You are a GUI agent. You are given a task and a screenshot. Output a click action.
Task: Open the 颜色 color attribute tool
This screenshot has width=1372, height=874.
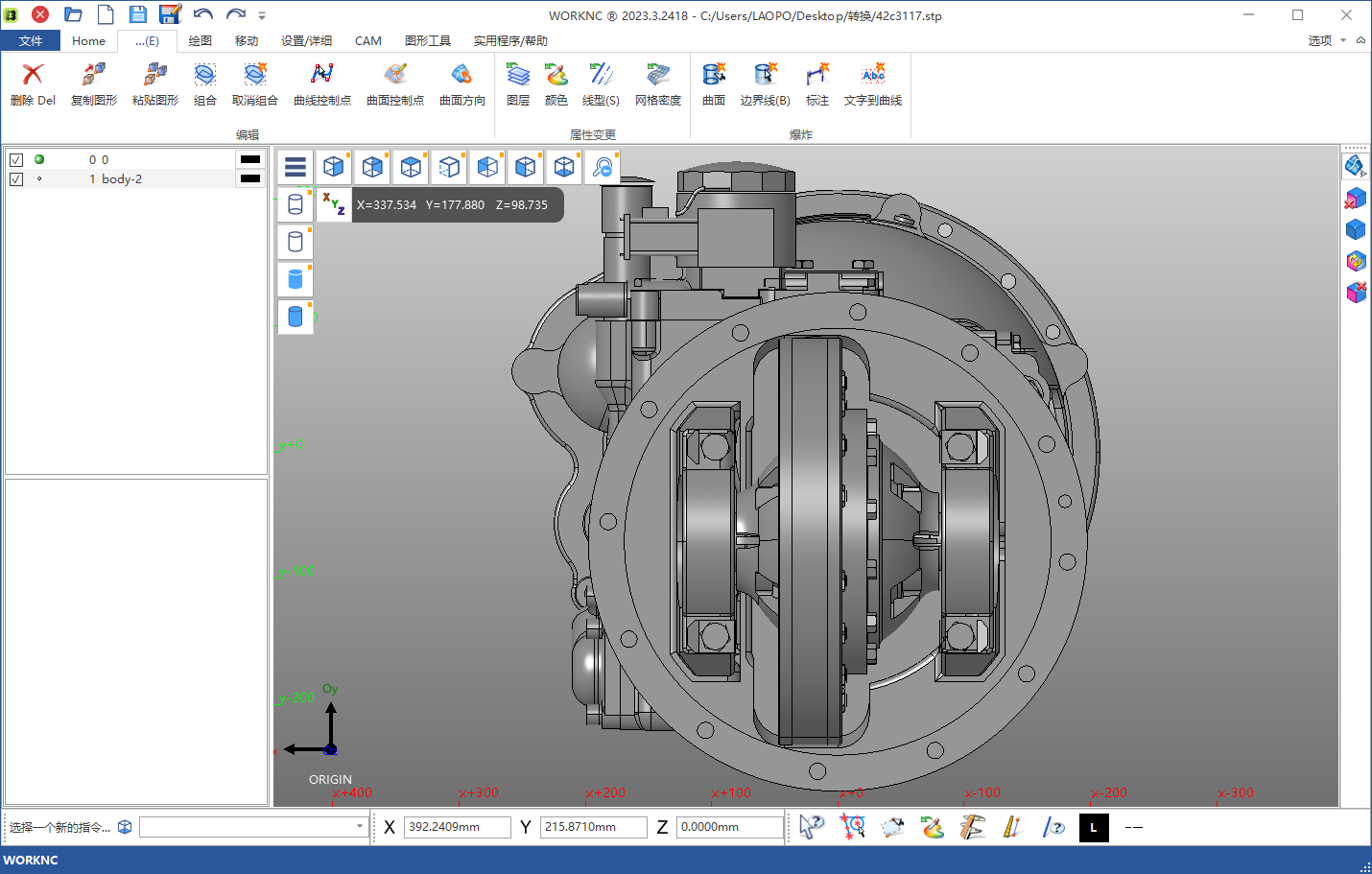(556, 83)
